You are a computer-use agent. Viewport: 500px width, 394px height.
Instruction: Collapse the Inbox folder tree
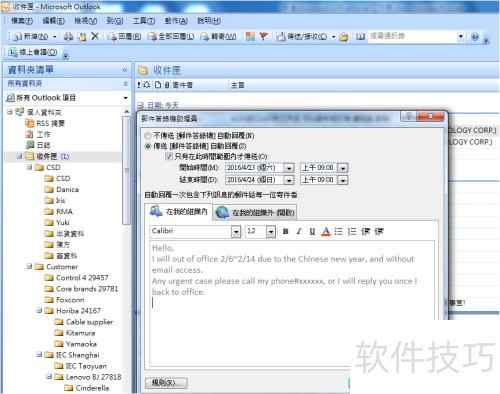(x=20, y=156)
